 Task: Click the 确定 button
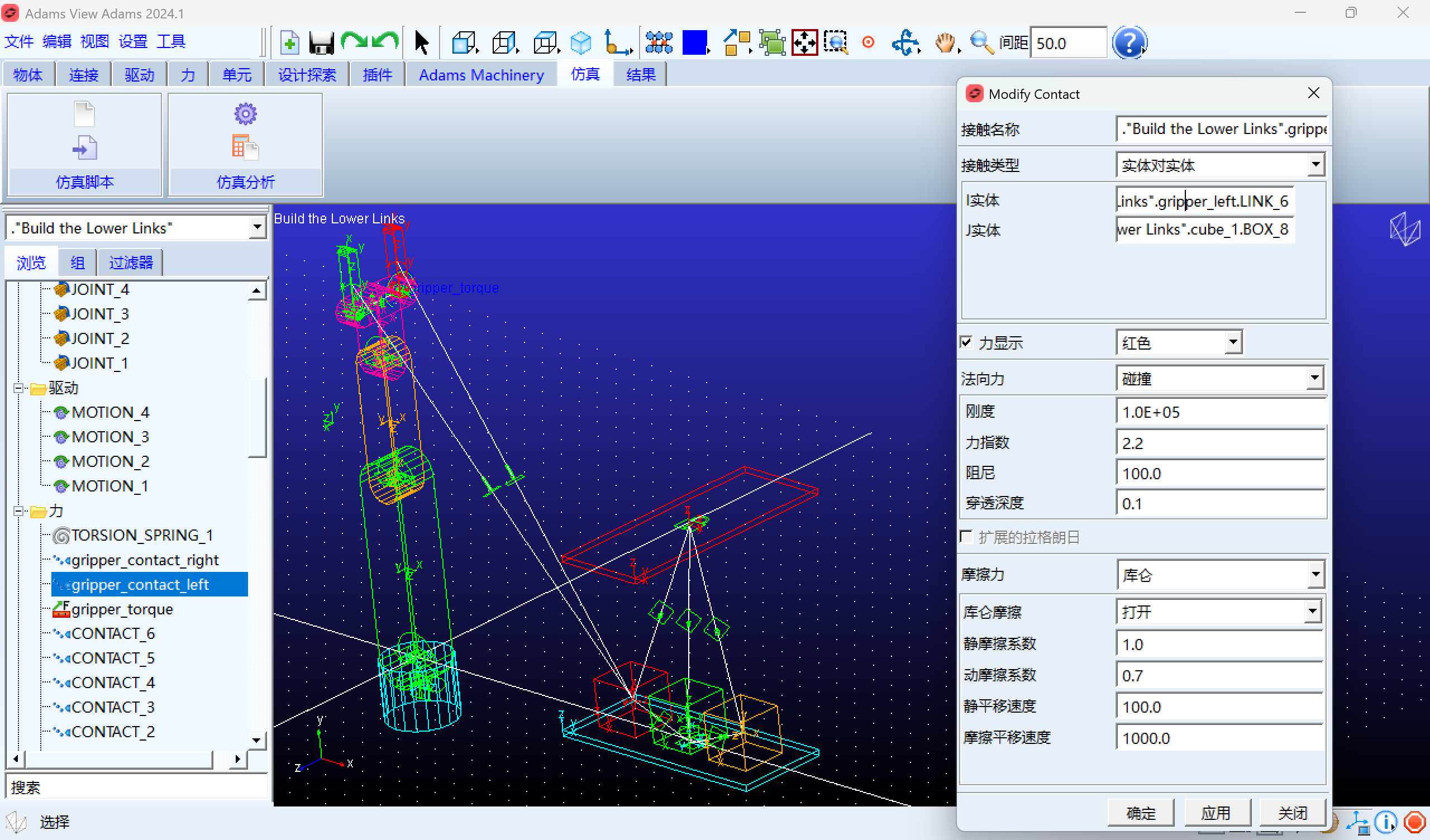[x=1141, y=813]
